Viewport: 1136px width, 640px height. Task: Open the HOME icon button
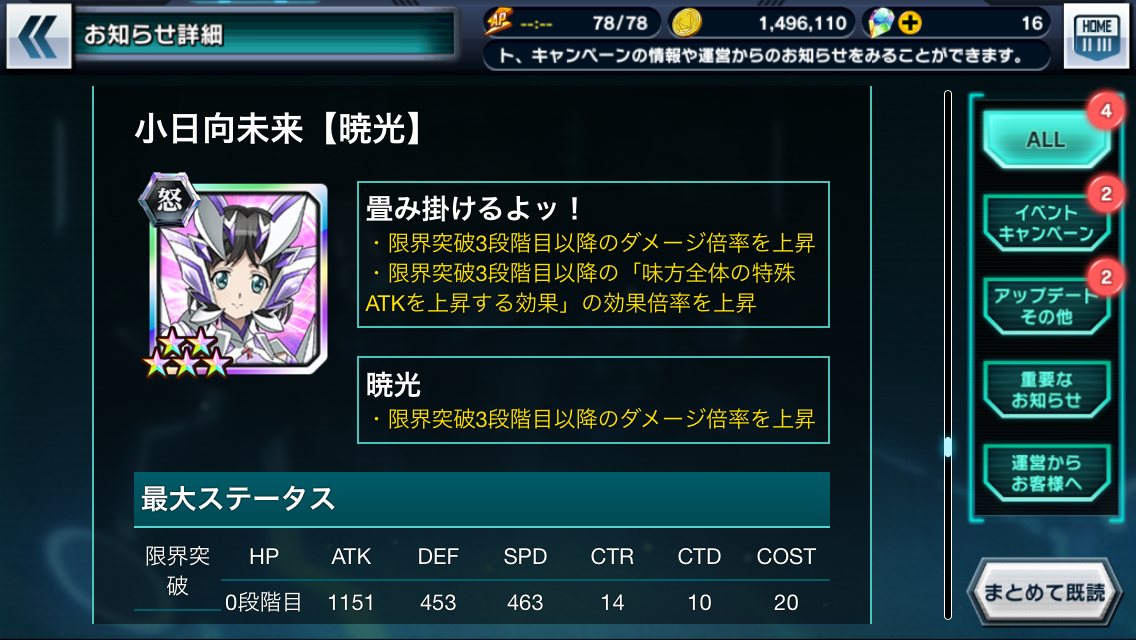[x=1095, y=36]
